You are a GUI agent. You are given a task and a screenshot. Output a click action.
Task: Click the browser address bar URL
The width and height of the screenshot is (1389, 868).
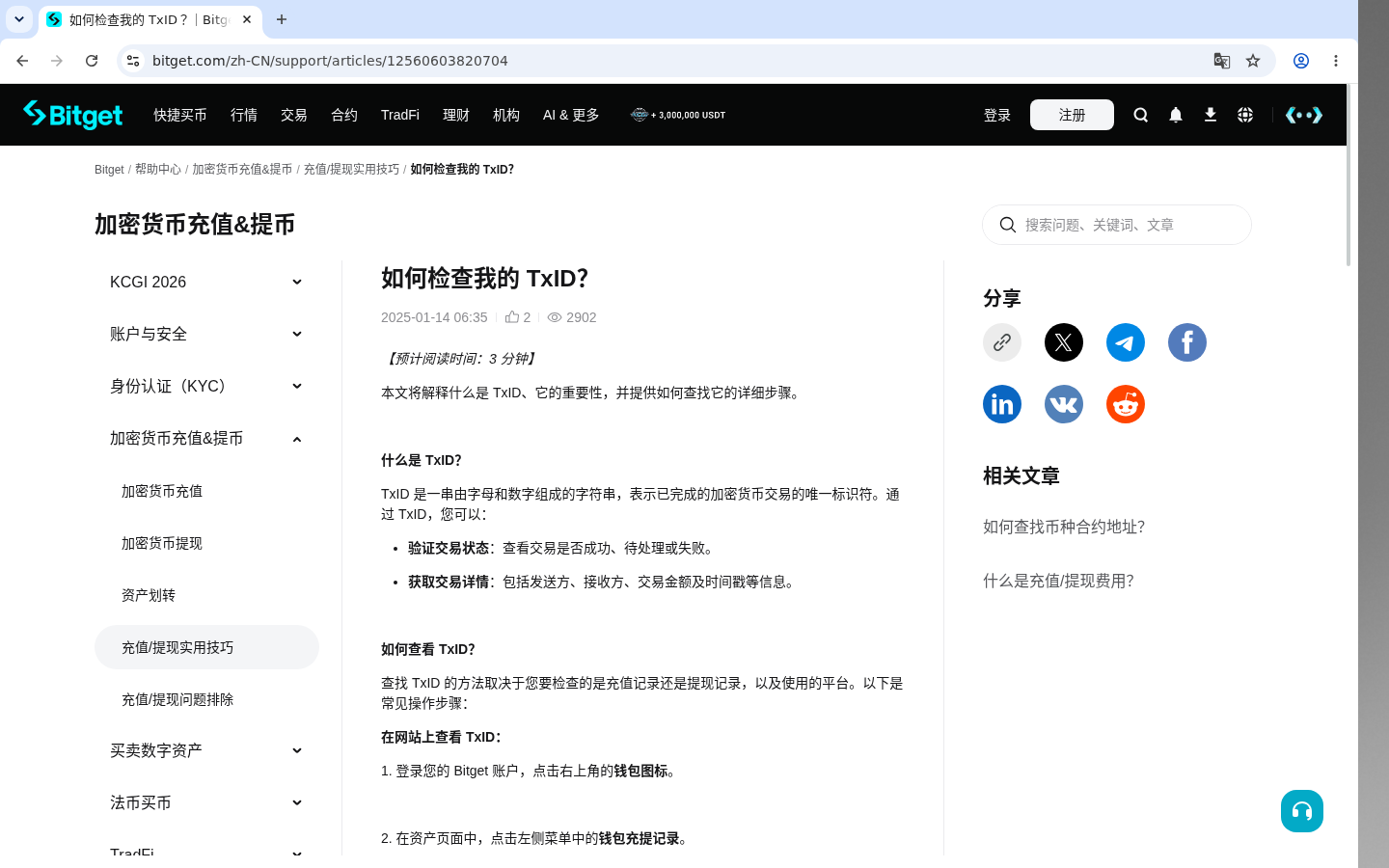pyautogui.click(x=330, y=61)
